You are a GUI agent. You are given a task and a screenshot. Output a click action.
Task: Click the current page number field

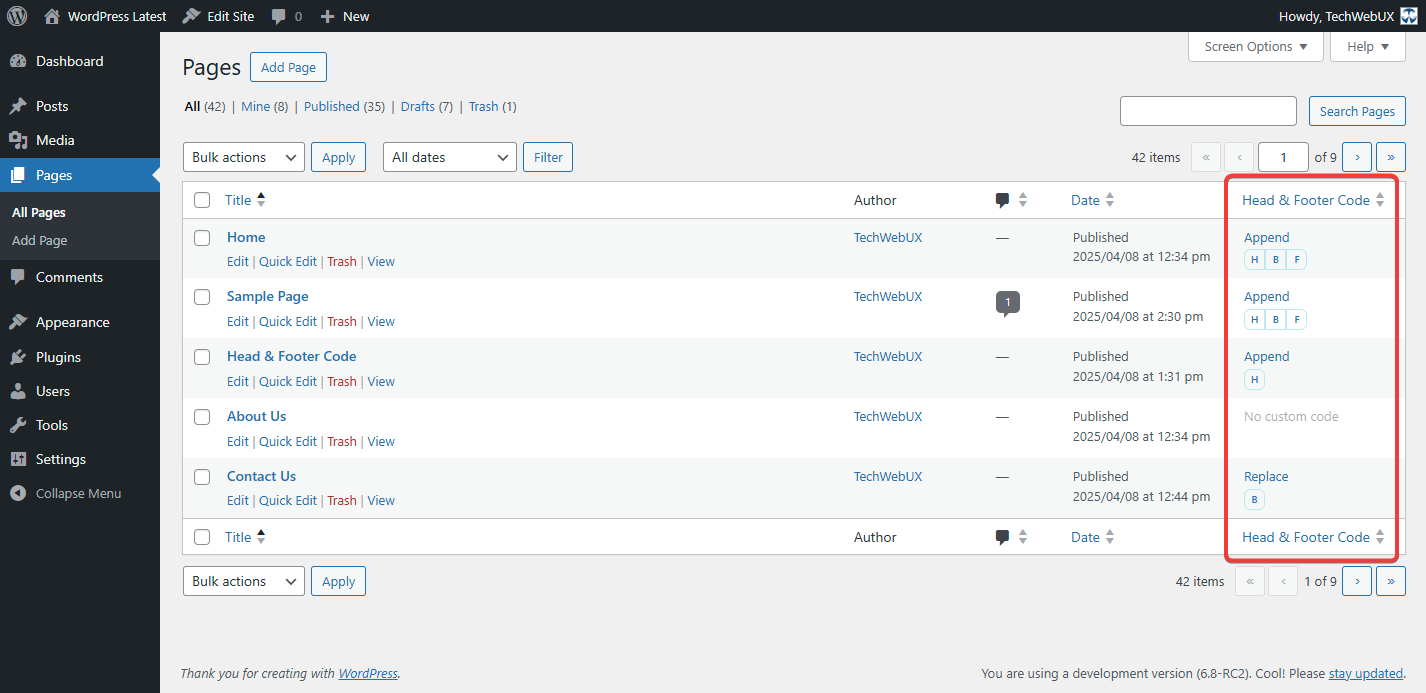(1283, 157)
